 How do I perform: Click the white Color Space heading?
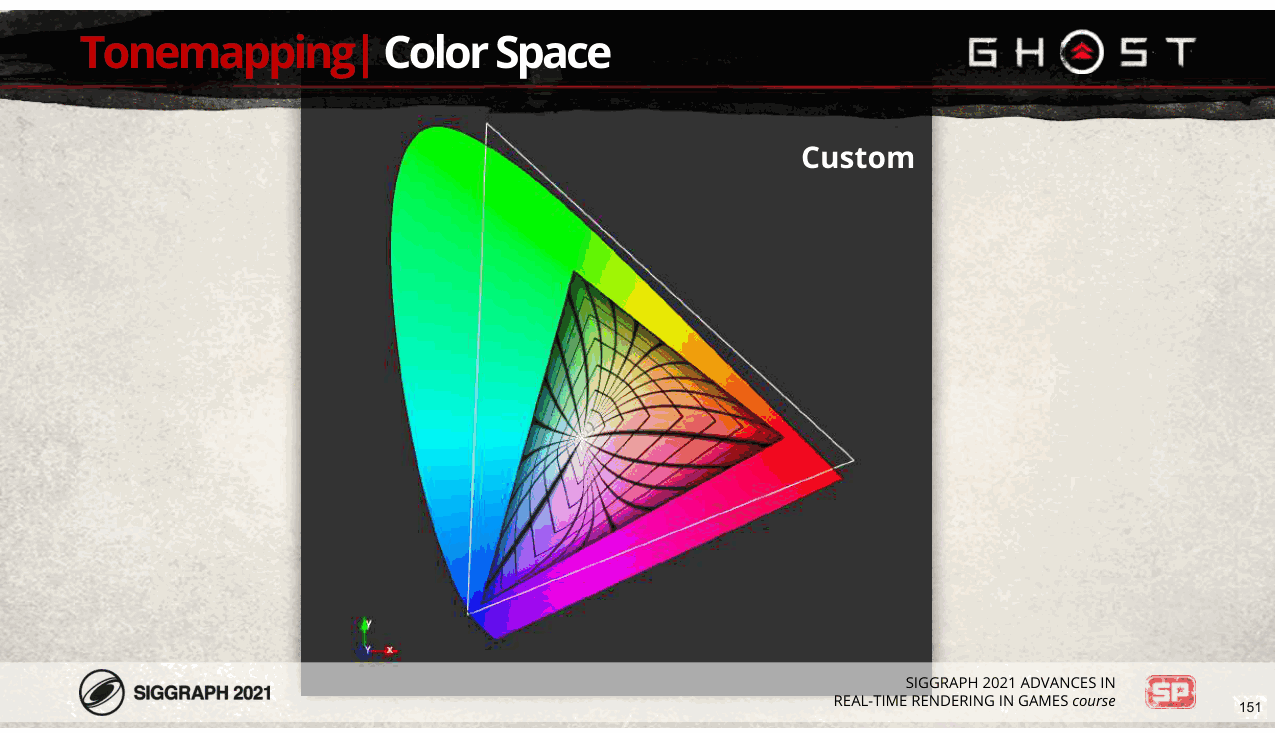coord(496,53)
